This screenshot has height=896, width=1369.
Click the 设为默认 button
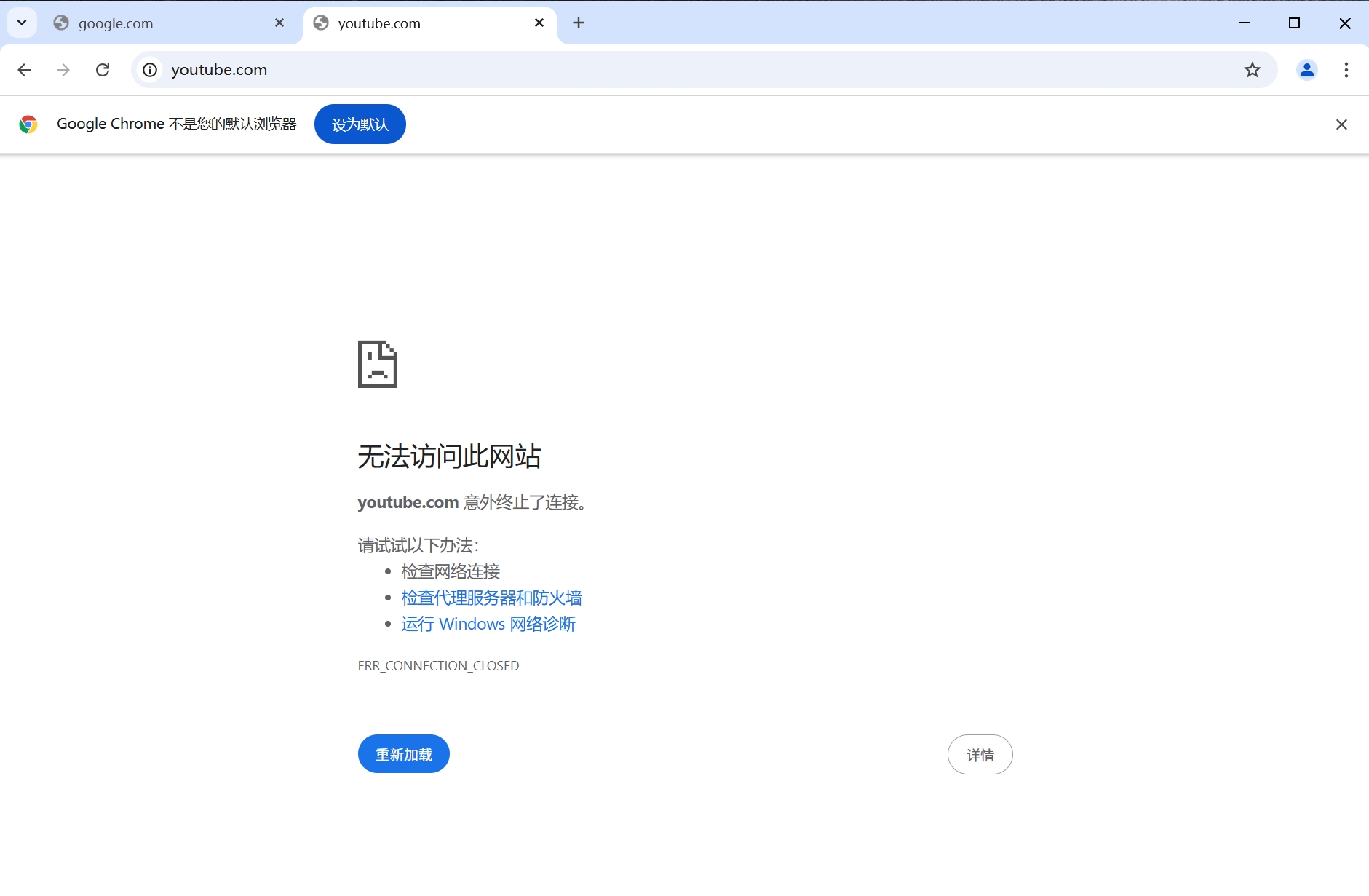pos(360,124)
